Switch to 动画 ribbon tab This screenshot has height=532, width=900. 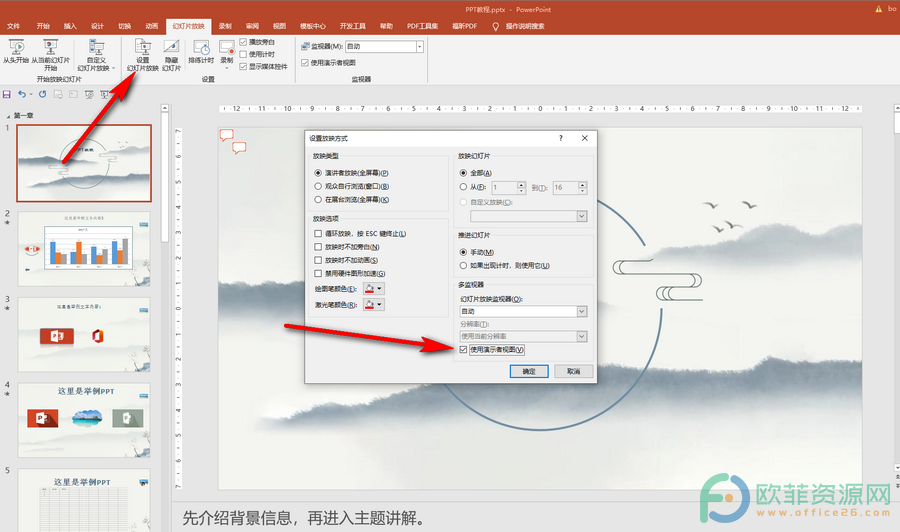(x=152, y=26)
